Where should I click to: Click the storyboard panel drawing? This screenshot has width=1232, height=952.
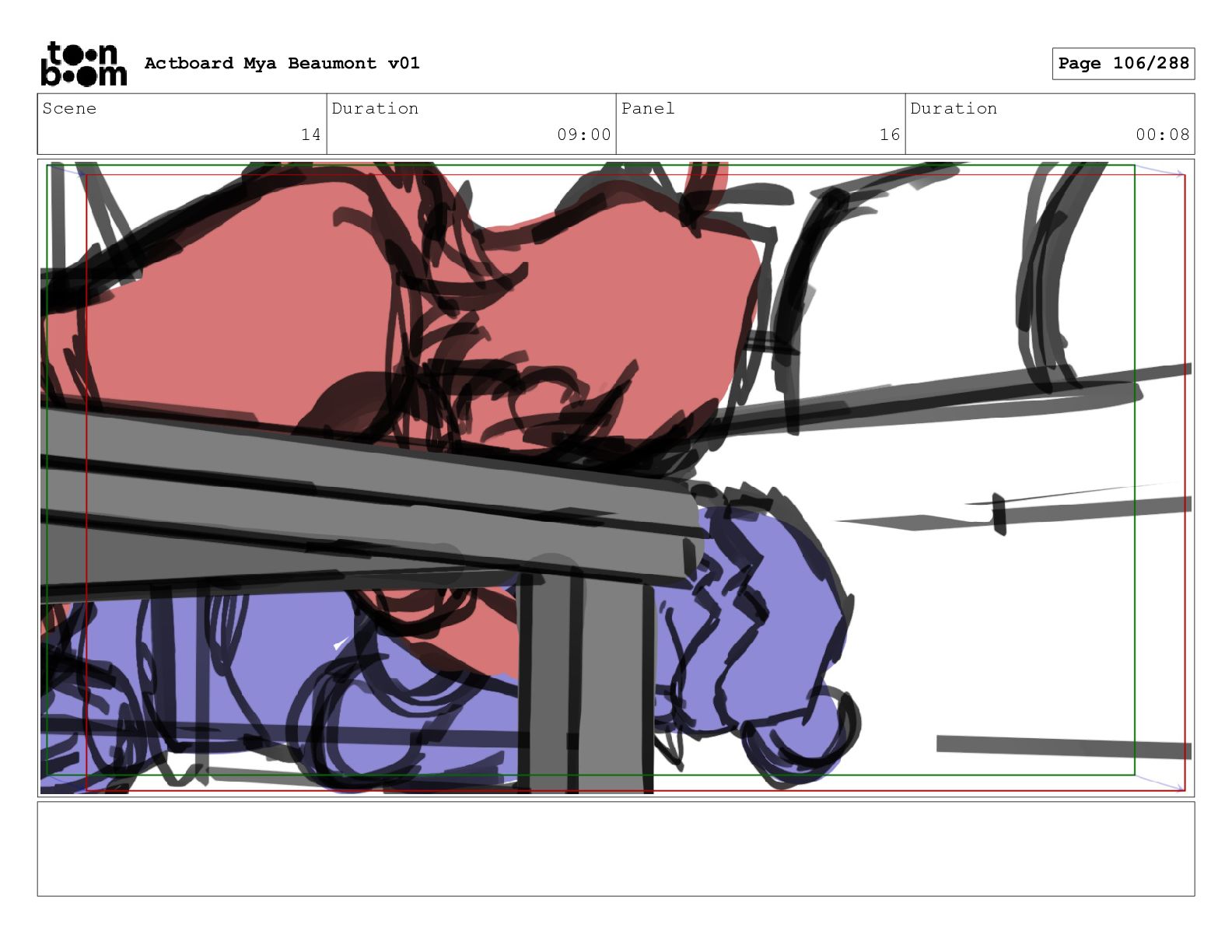click(x=616, y=478)
